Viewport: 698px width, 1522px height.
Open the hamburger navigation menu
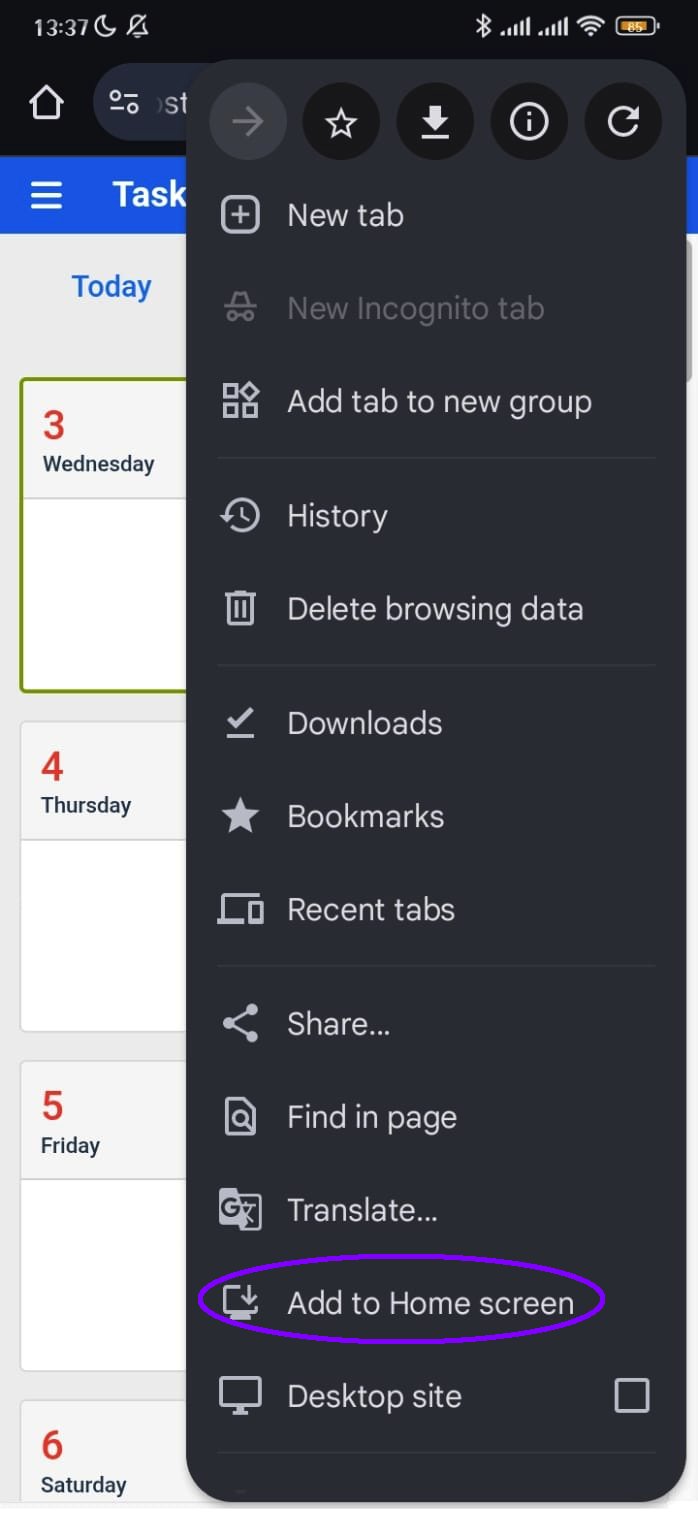click(46, 195)
